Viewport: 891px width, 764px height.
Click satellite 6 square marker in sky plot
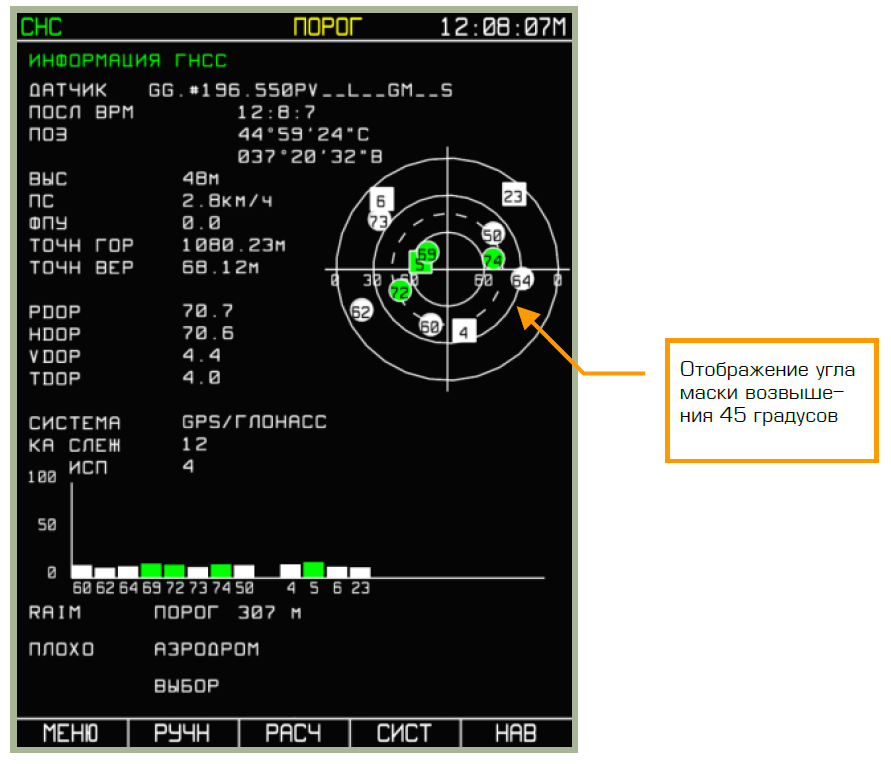click(x=381, y=200)
